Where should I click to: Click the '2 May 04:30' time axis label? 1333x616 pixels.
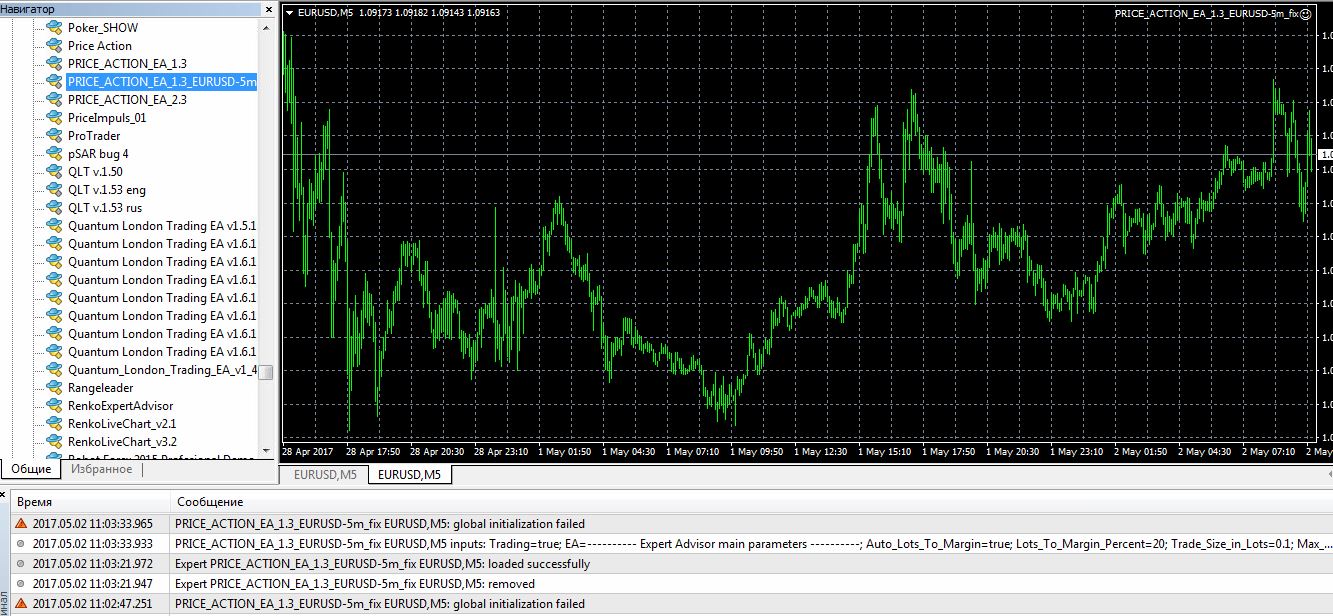(1205, 452)
